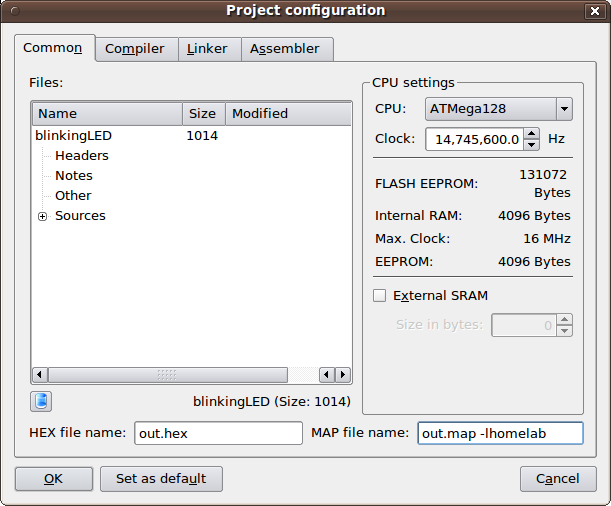The width and height of the screenshot is (611, 506).
Task: Click the blue database icon below file list
Action: pyautogui.click(x=41, y=401)
